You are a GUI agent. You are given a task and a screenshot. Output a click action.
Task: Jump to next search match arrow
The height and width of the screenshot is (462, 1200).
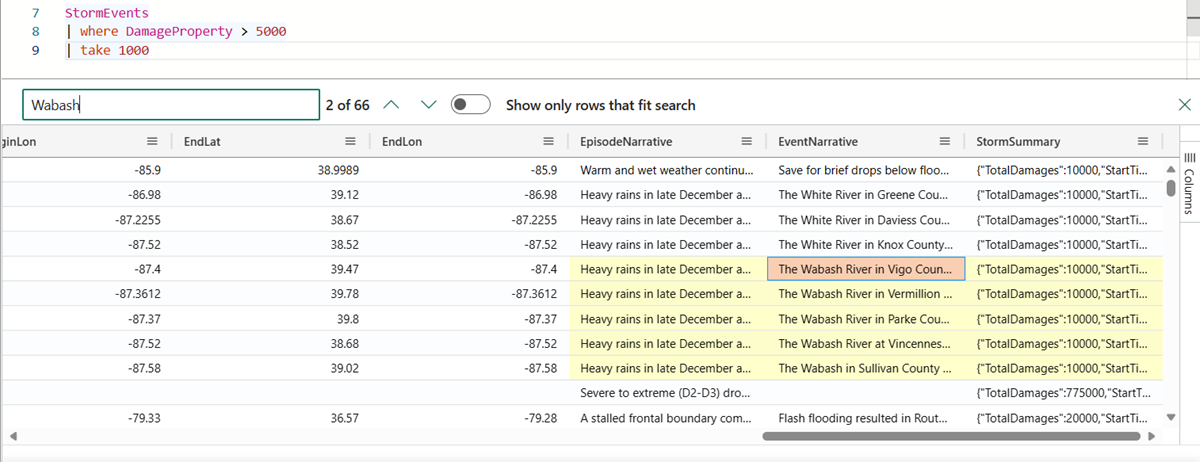pos(429,105)
